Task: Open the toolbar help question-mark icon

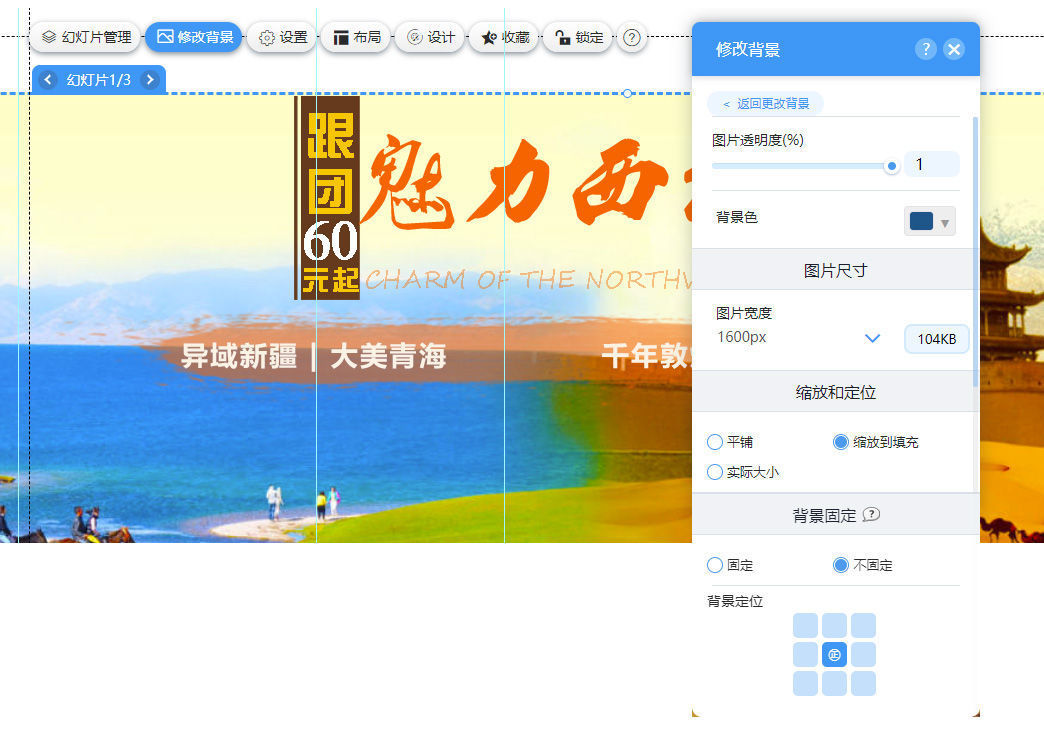Action: (x=632, y=37)
